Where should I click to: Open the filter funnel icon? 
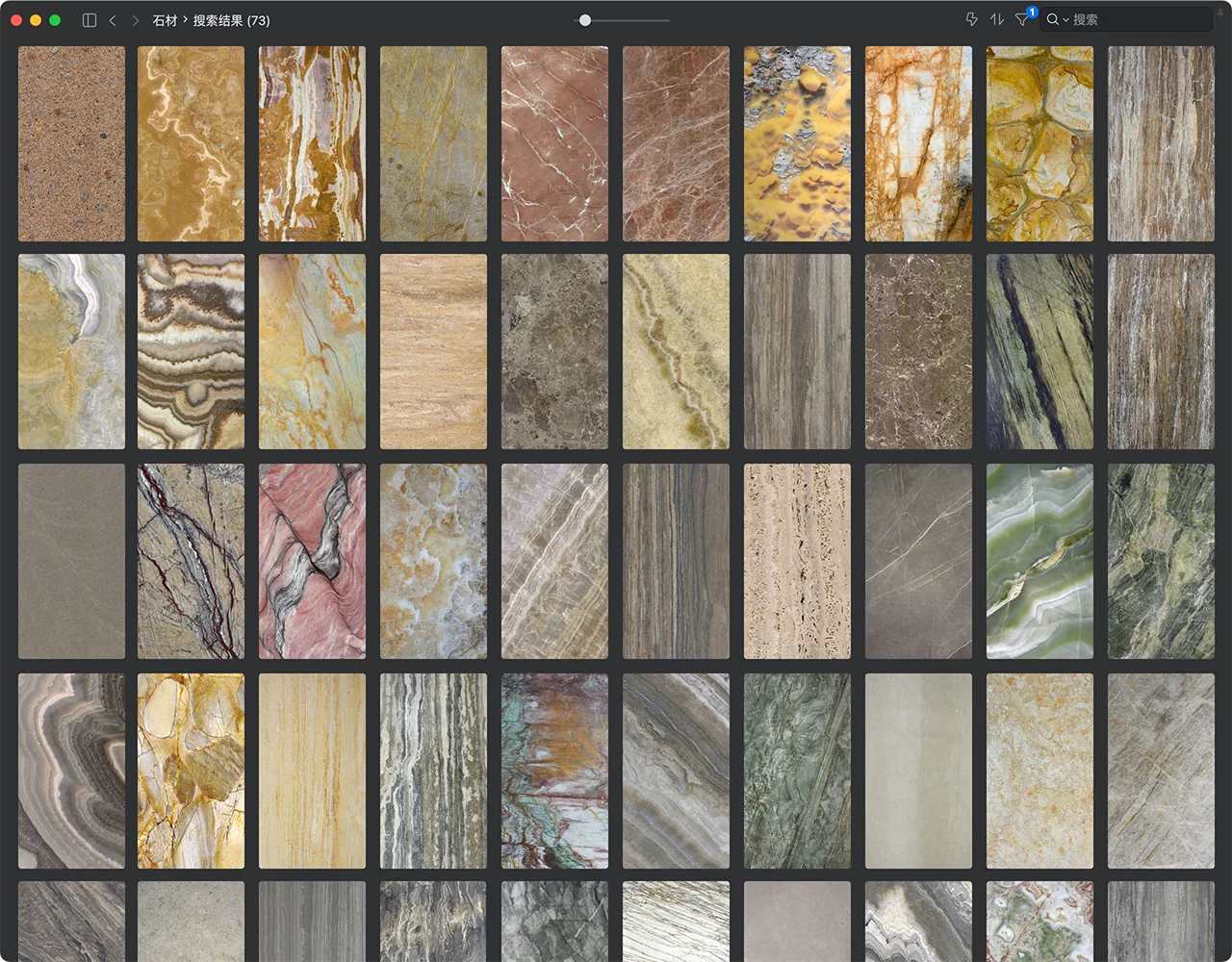(x=1022, y=19)
